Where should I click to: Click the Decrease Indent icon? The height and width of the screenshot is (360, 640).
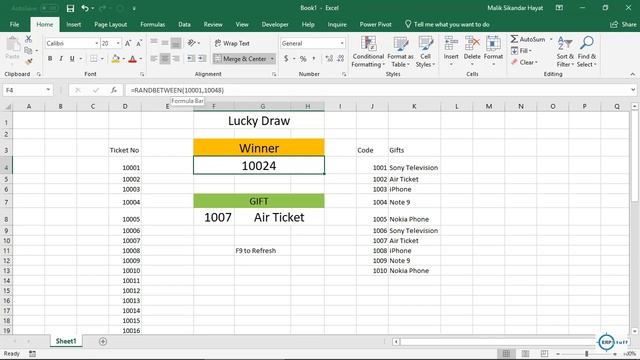click(x=191, y=59)
